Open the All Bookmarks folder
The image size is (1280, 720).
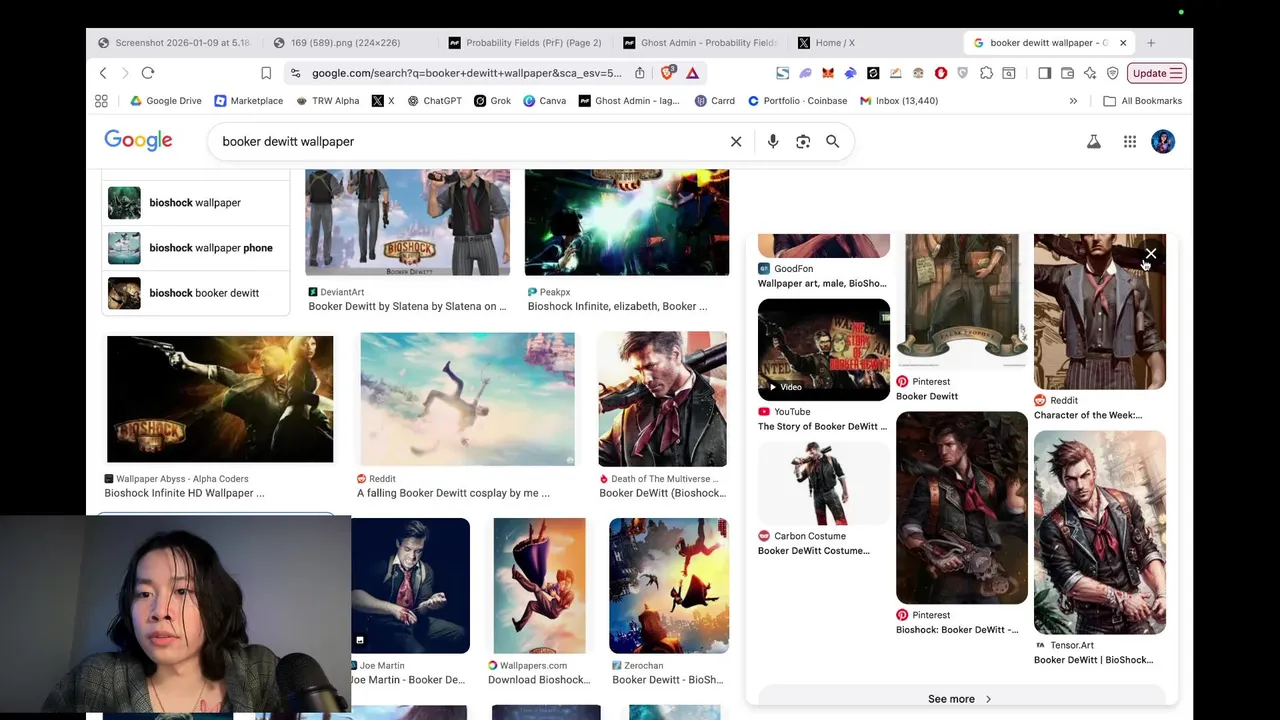pos(1142,101)
